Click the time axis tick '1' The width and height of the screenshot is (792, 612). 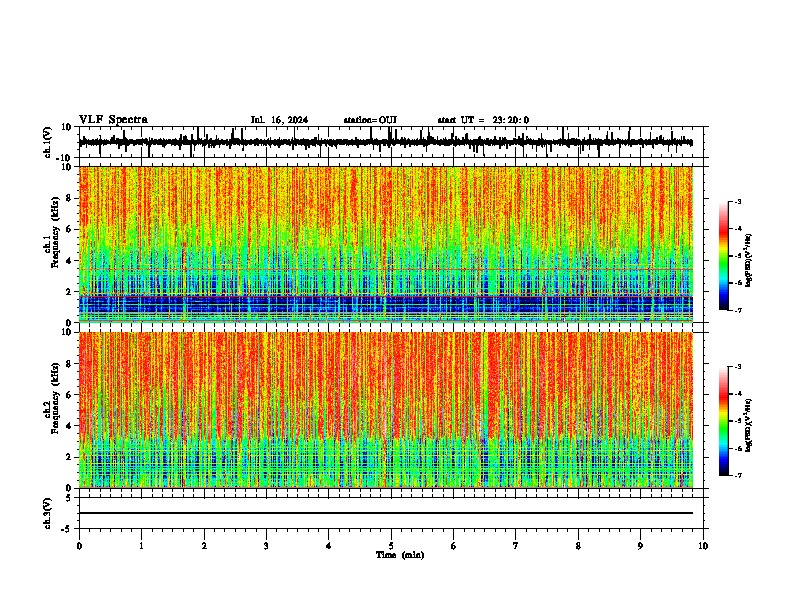[x=142, y=546]
